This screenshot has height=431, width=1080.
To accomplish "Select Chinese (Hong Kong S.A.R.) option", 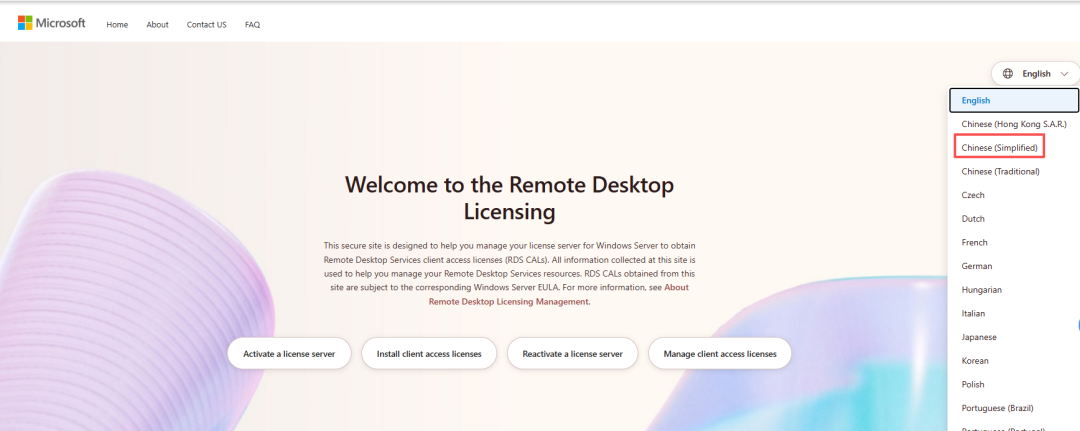I will [x=1014, y=124].
